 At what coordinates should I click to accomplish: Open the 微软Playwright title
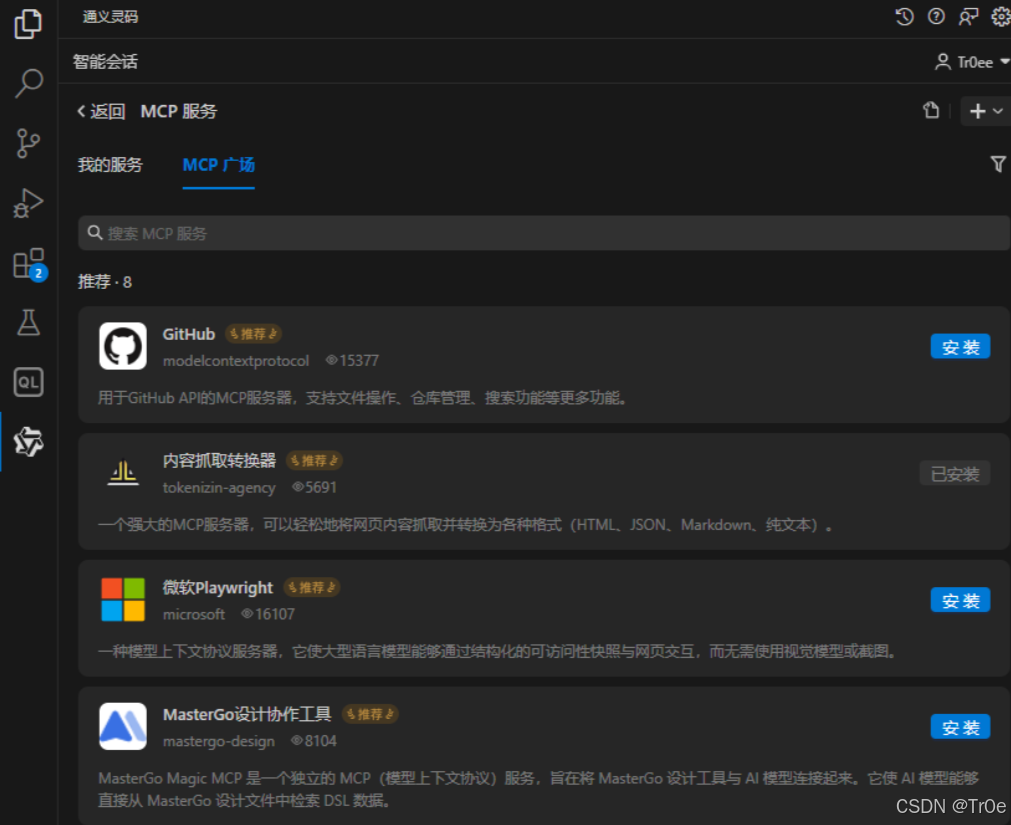tap(218, 587)
